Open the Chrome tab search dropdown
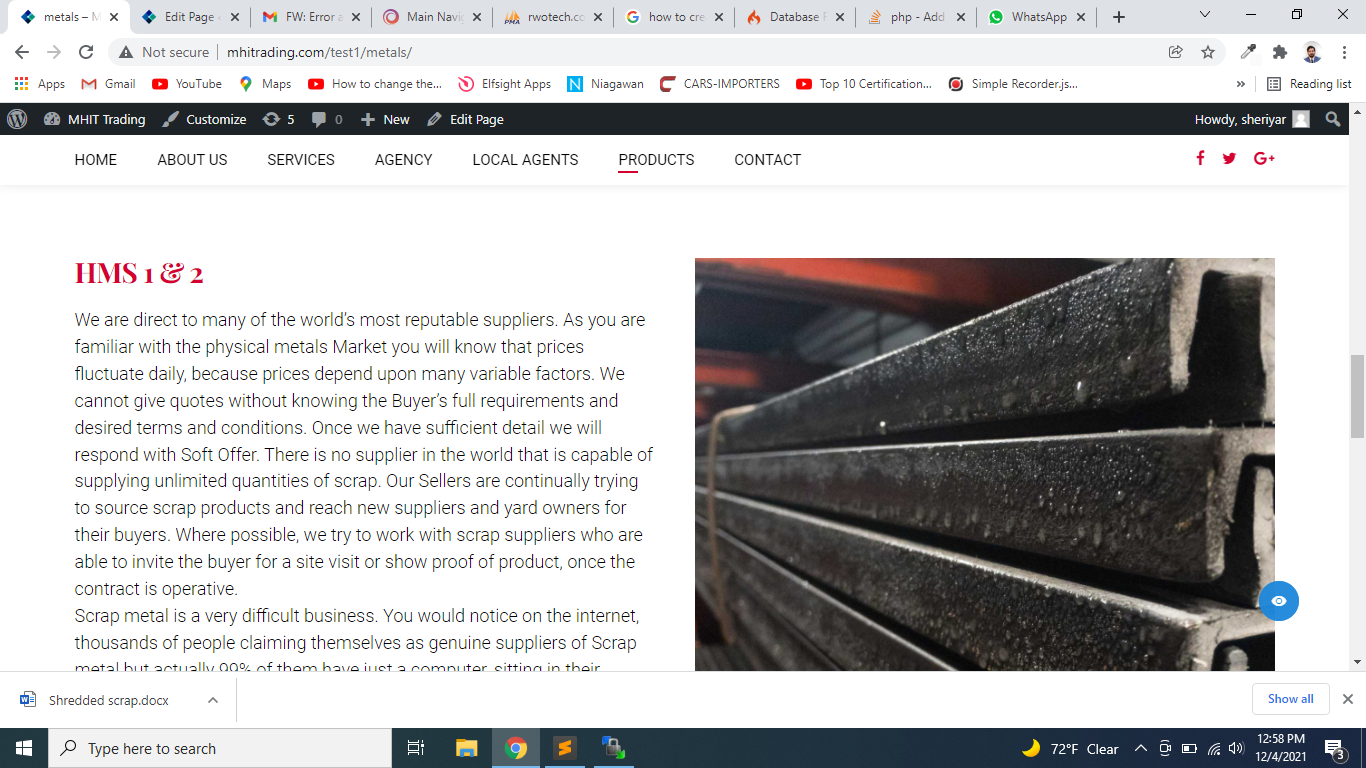 point(1204,16)
